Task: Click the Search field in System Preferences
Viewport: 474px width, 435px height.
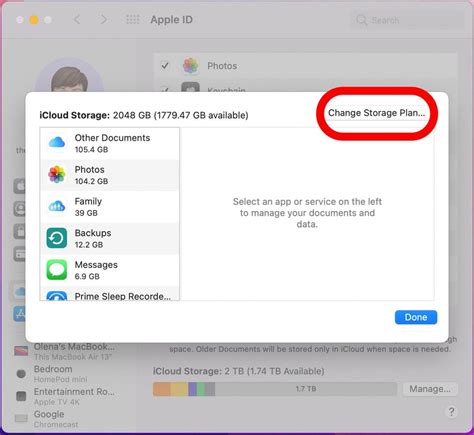Action: (407, 20)
